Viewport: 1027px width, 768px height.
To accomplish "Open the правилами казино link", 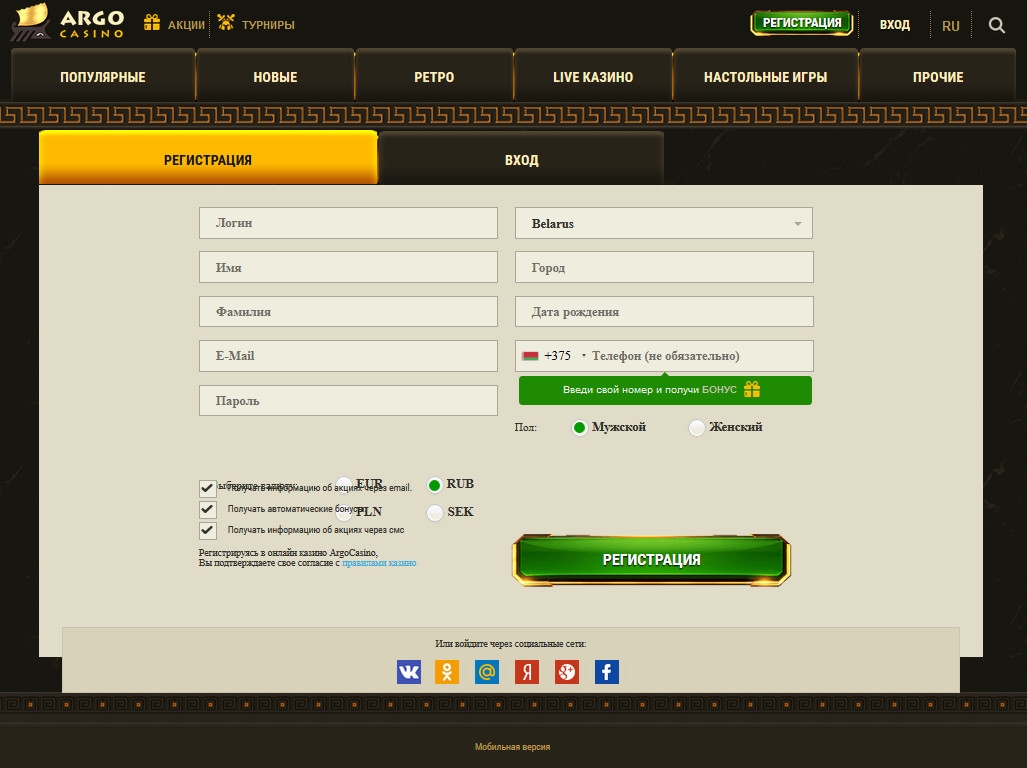I will pos(379,563).
